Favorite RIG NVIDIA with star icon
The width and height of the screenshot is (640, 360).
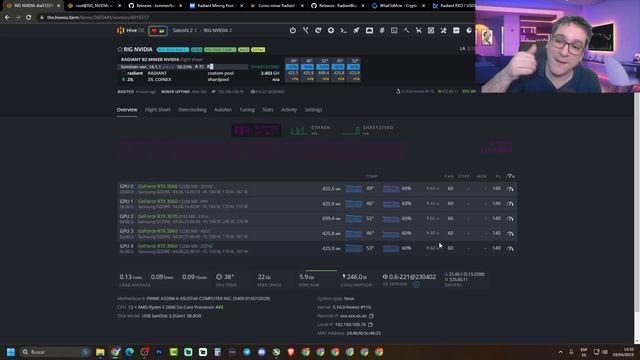[120, 49]
